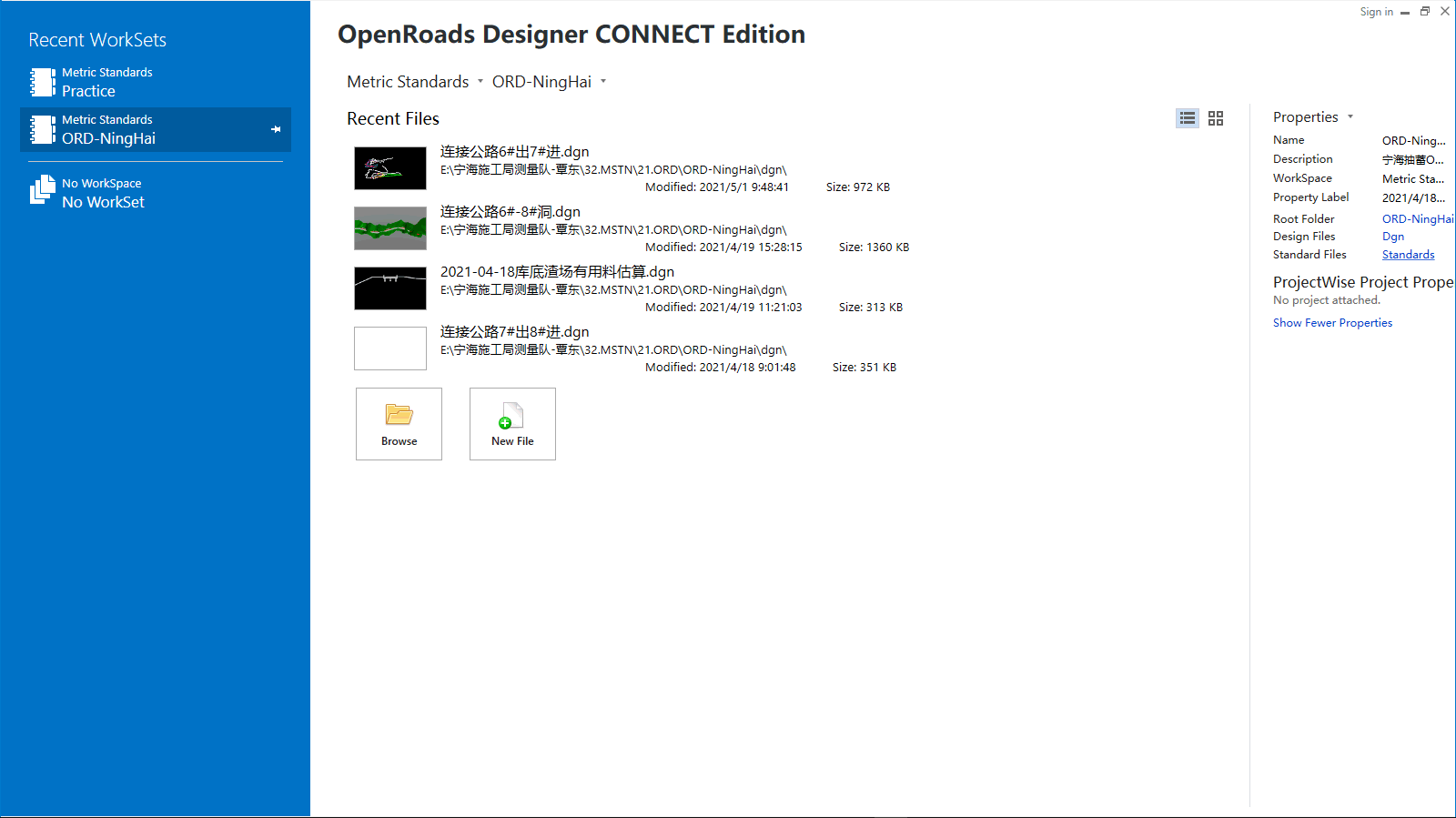Select No WorkSet entry text

(x=103, y=202)
